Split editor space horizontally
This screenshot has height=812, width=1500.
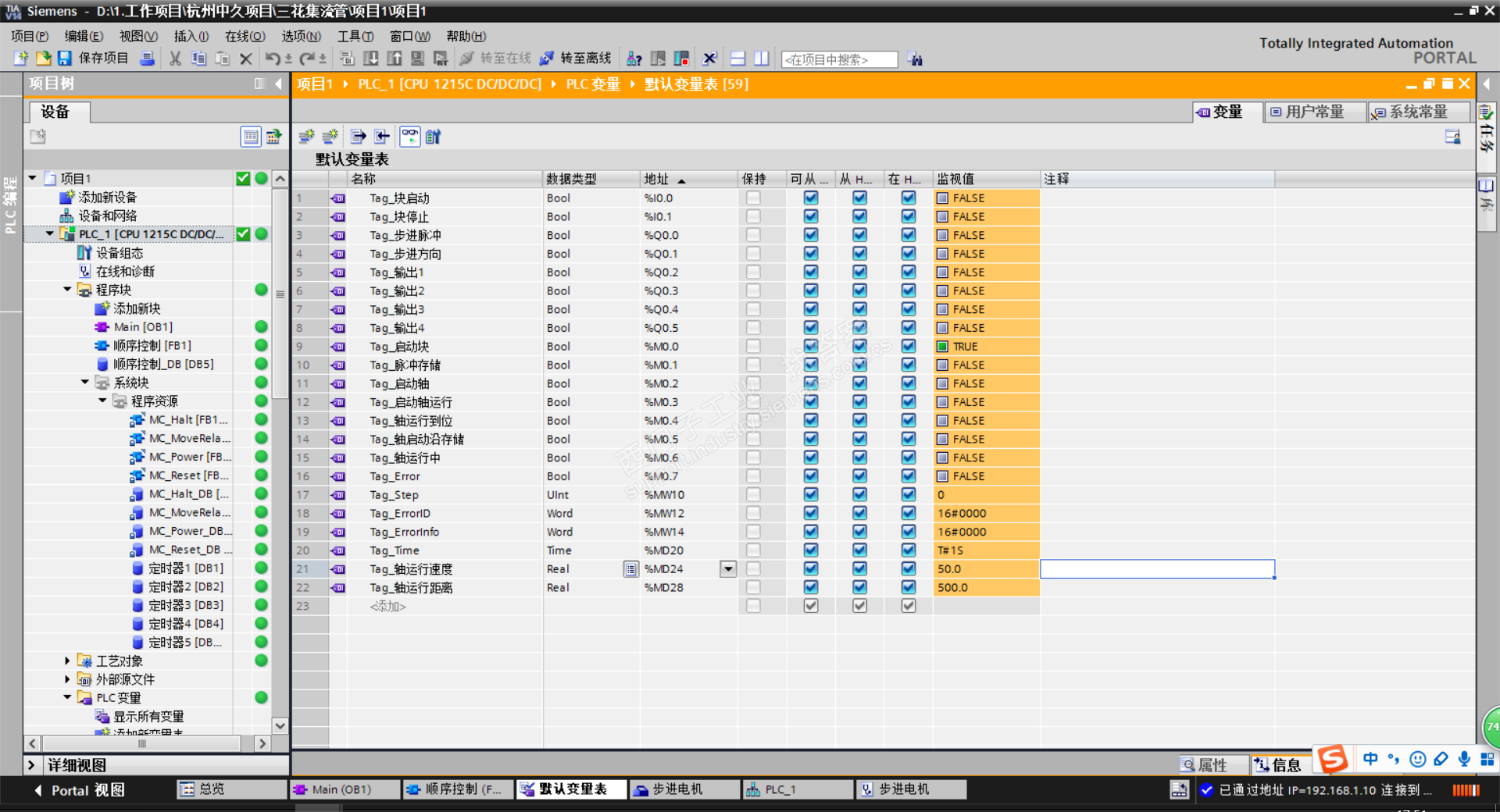pos(737,59)
